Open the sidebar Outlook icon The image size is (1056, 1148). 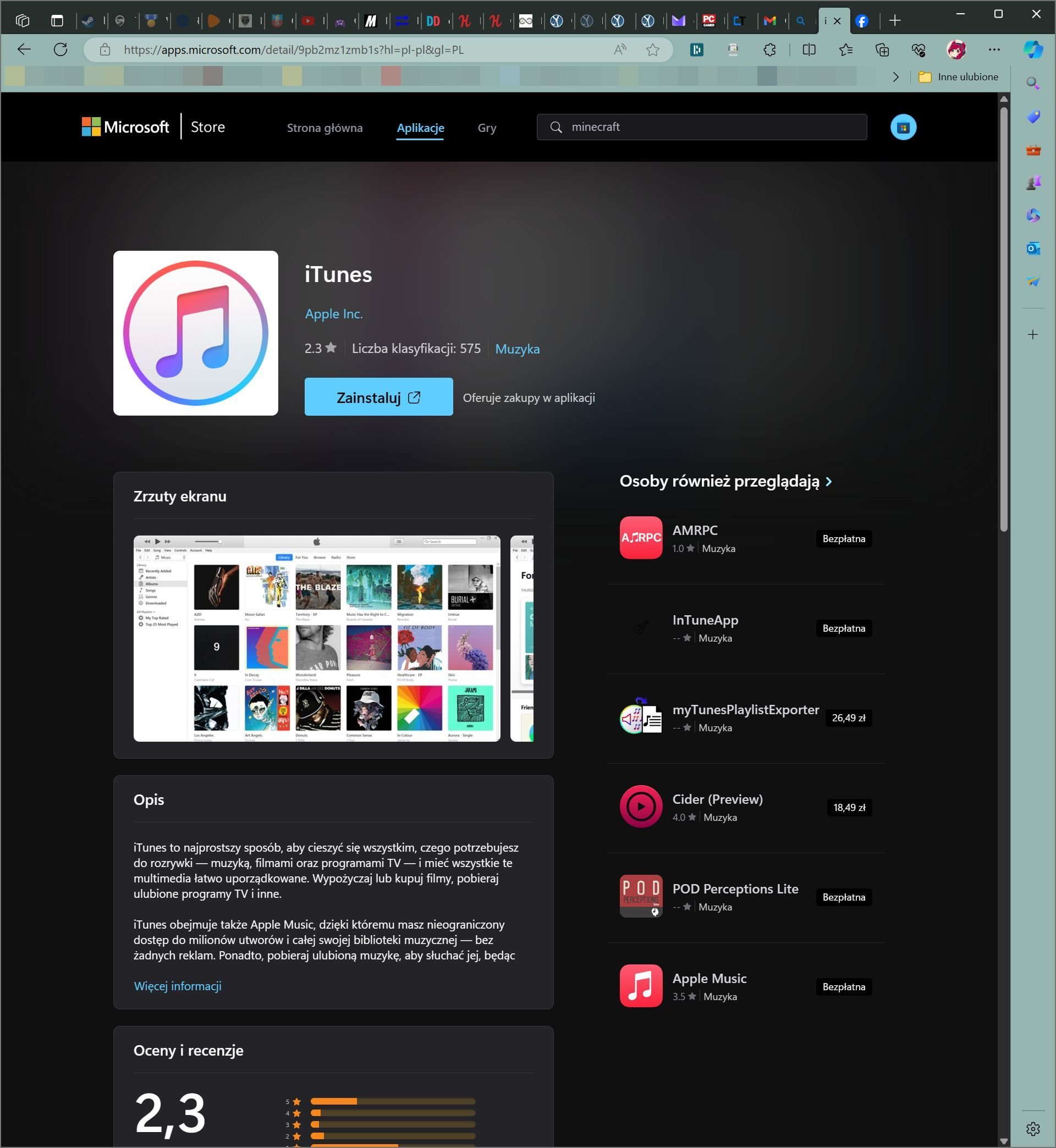coord(1032,249)
